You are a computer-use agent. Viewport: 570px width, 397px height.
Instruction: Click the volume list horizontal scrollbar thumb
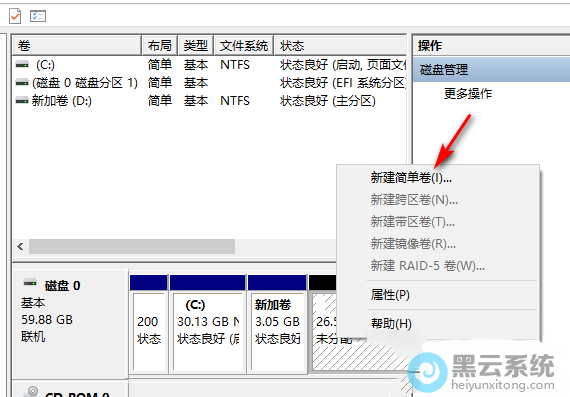coord(132,246)
